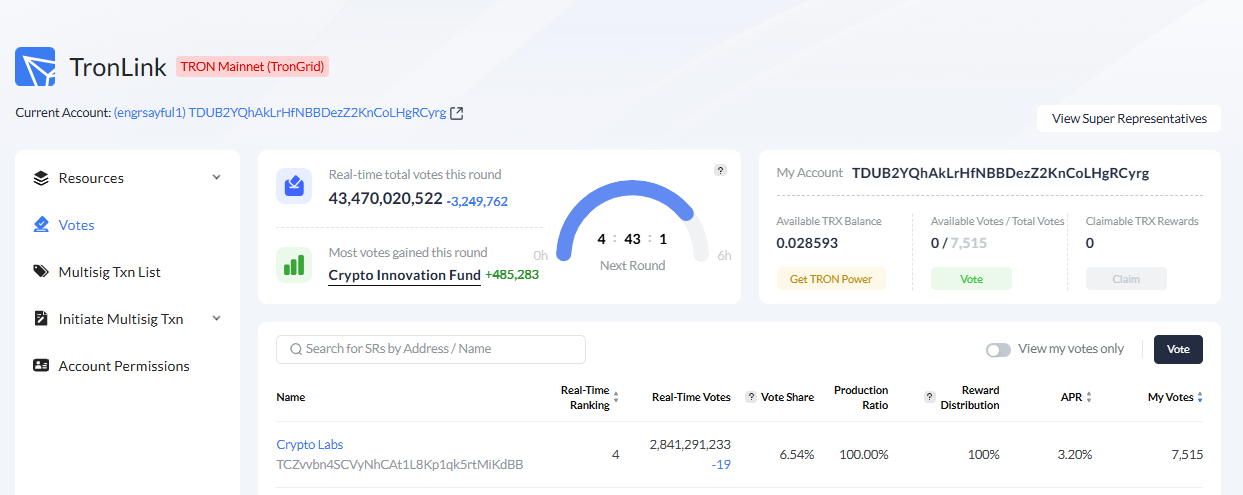This screenshot has width=1243, height=495.
Task: Click the +485,283 gained votes value
Action: point(512,274)
